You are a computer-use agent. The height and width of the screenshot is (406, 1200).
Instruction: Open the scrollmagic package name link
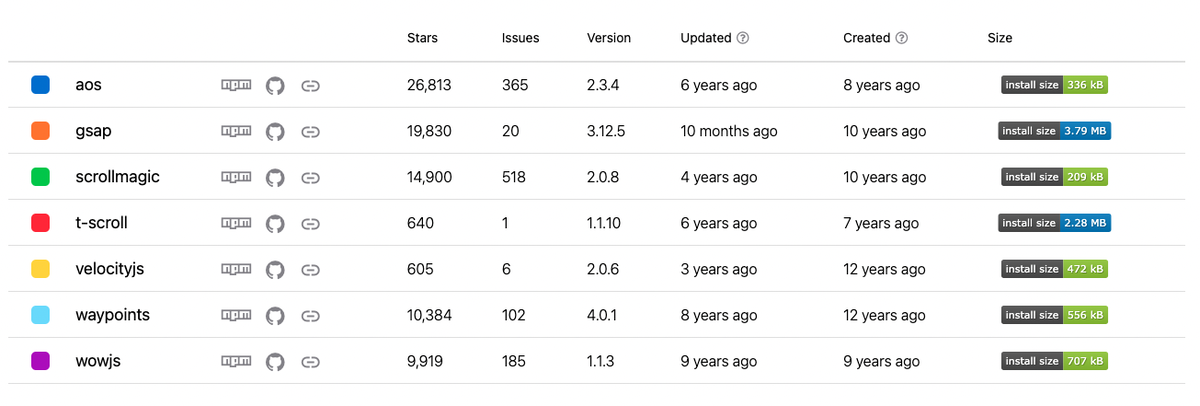(117, 177)
